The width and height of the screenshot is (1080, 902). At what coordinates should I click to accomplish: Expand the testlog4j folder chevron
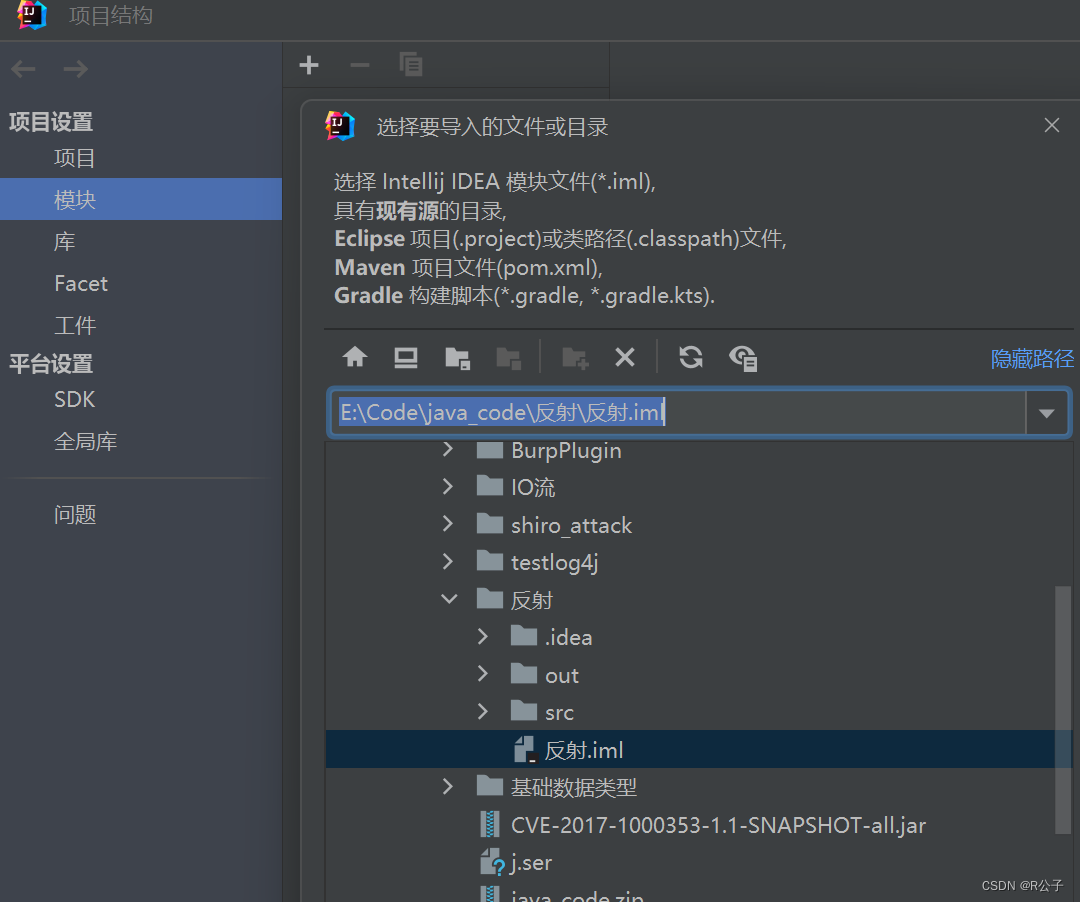448,562
